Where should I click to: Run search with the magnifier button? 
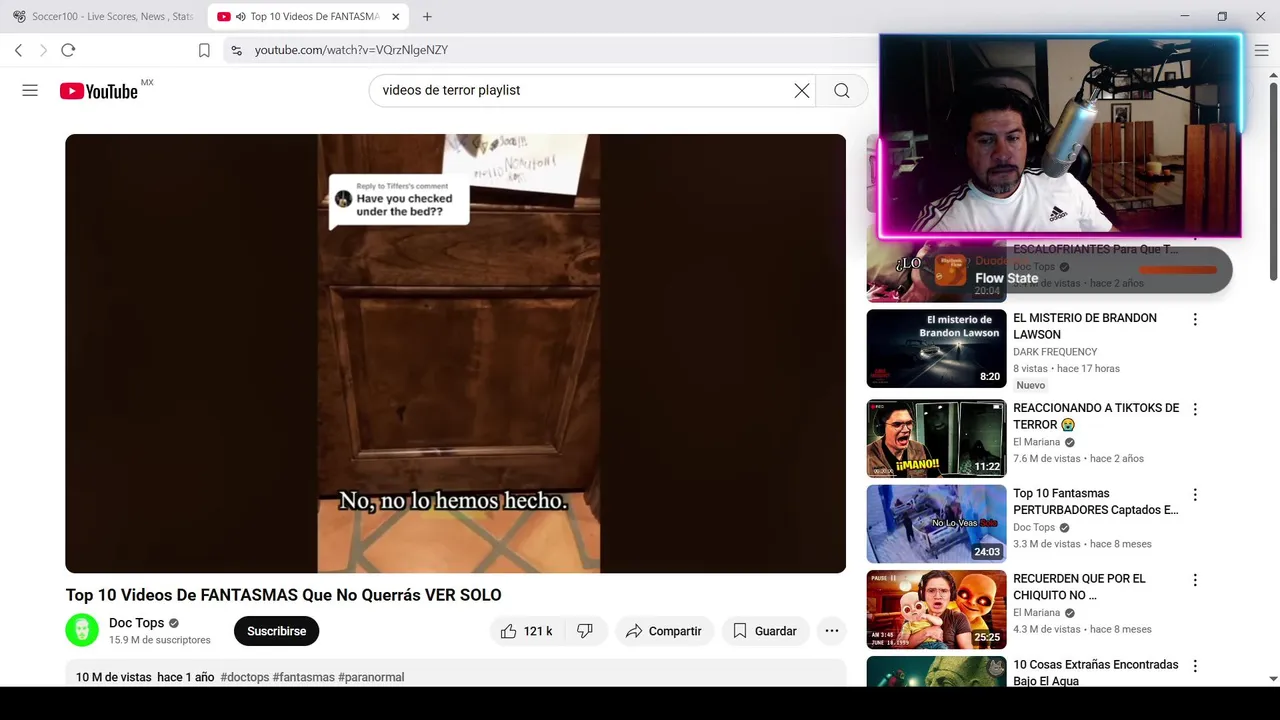coord(842,90)
